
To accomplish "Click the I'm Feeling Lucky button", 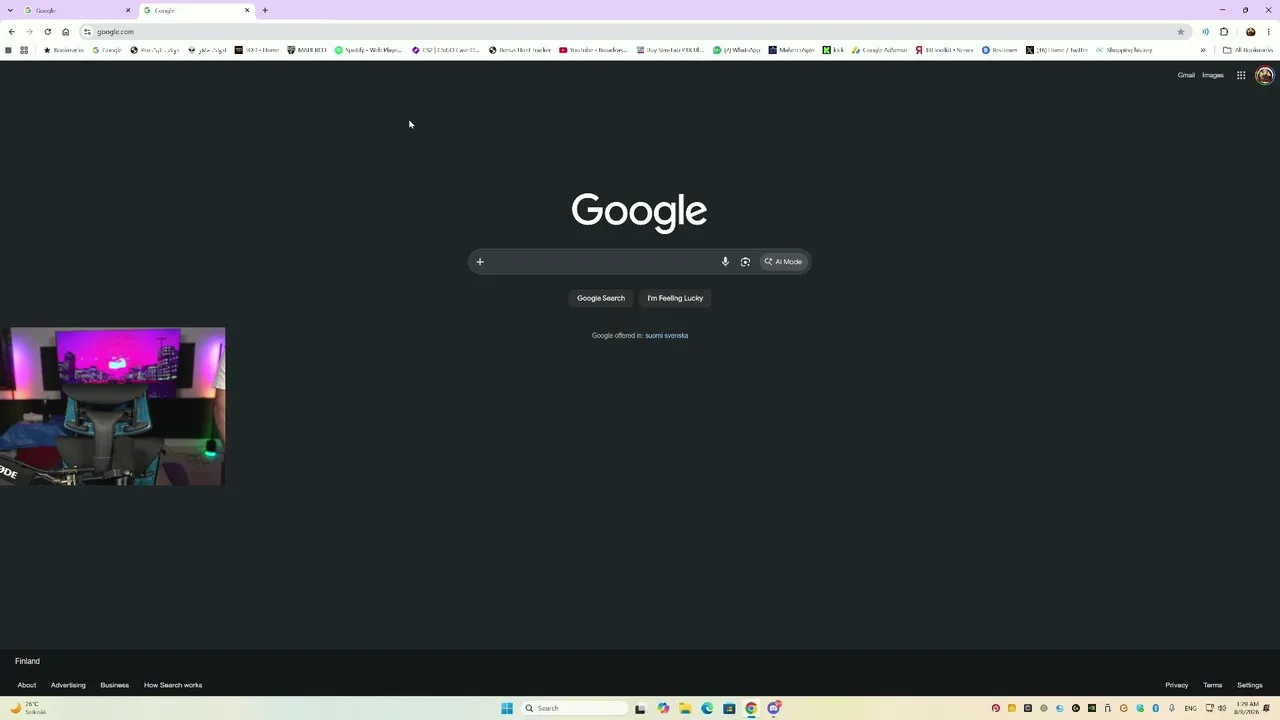I will [675, 298].
